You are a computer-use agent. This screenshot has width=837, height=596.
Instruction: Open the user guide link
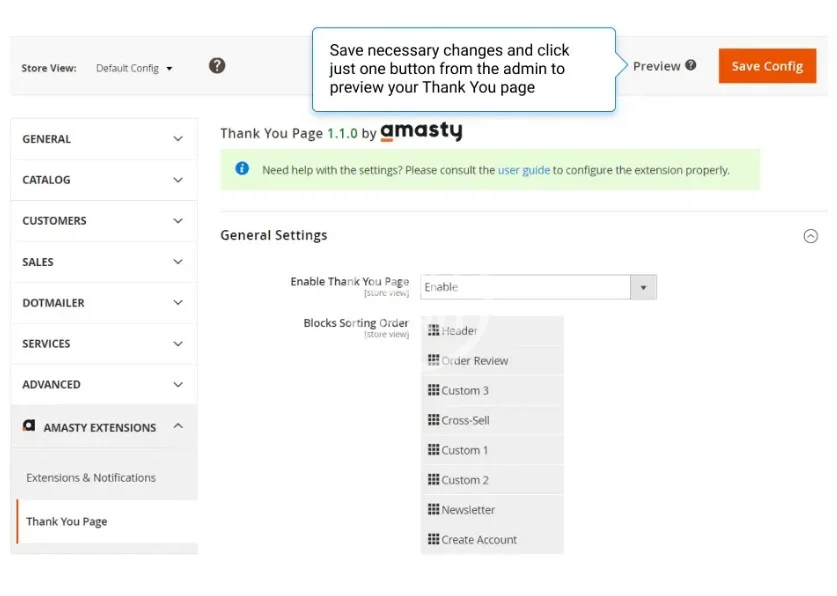coord(524,170)
